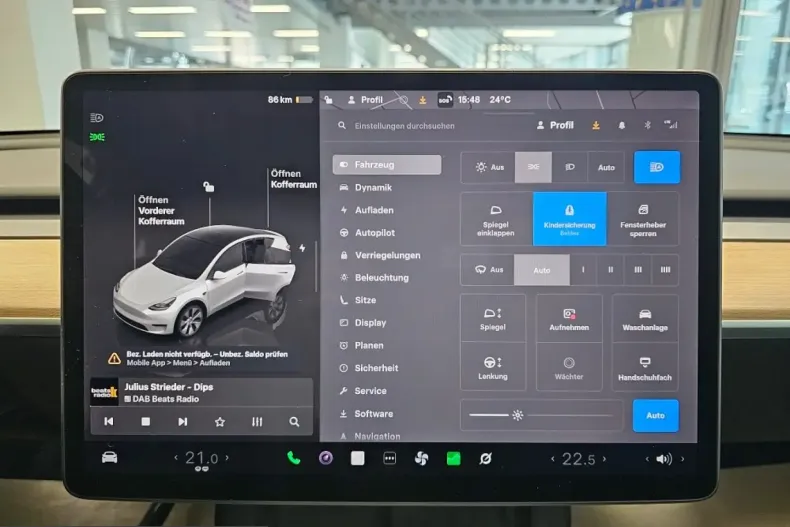
Task: Open the phone app in bottom dock
Action: (x=294, y=458)
